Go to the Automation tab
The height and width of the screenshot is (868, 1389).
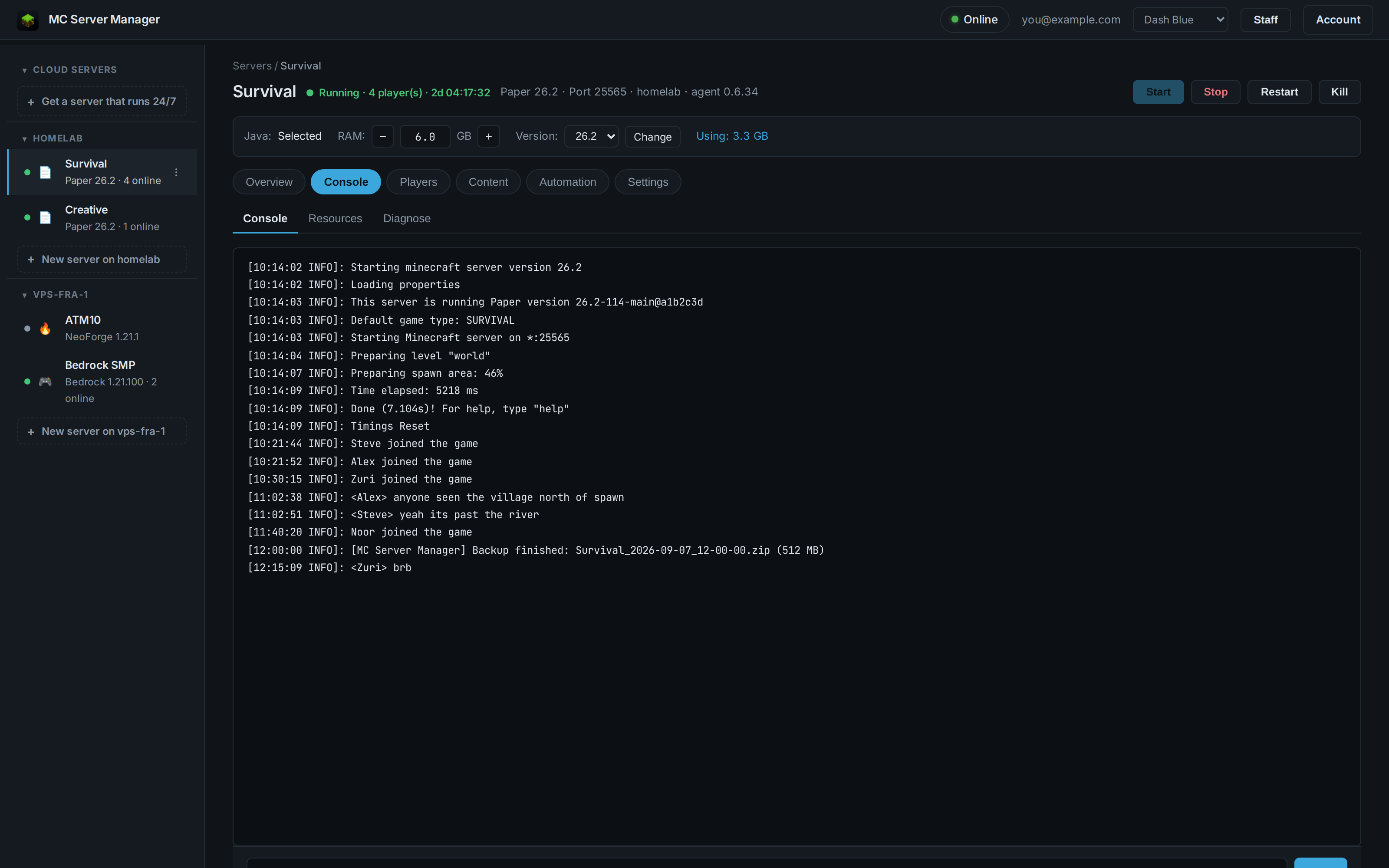[x=567, y=182]
